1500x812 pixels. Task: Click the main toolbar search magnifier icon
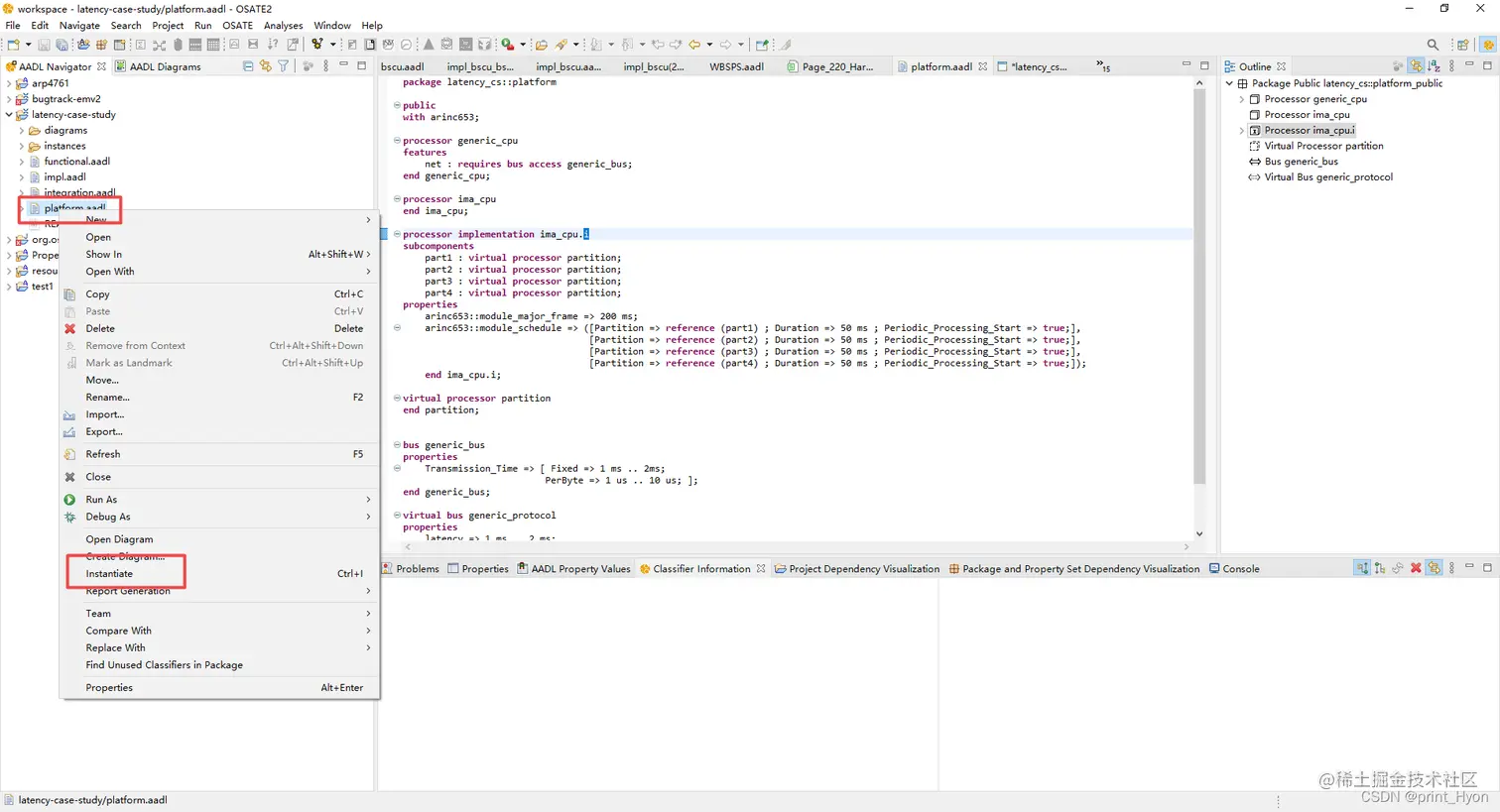coord(1433,45)
